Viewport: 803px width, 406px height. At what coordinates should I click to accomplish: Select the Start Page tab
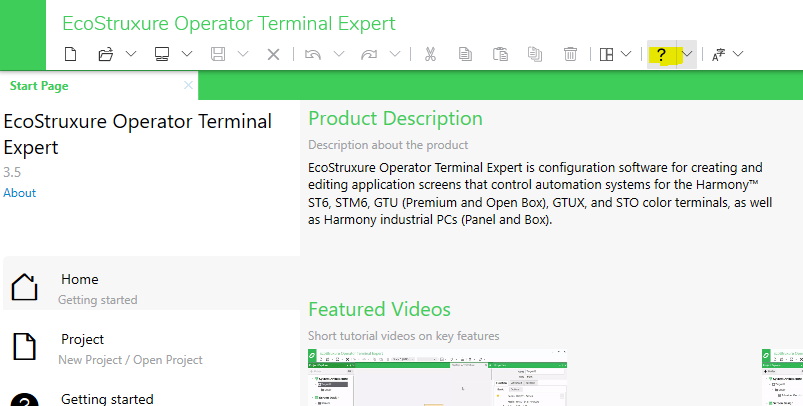coord(39,86)
